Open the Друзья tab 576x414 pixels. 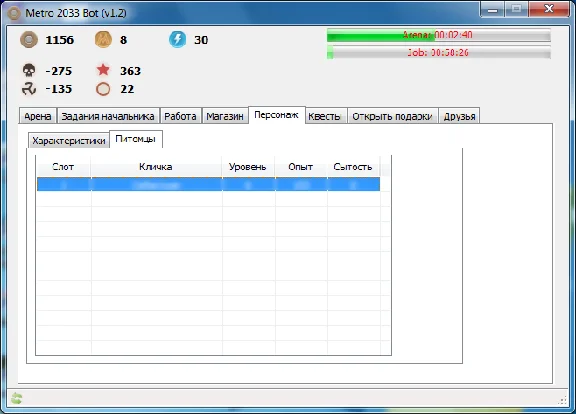[x=459, y=116]
